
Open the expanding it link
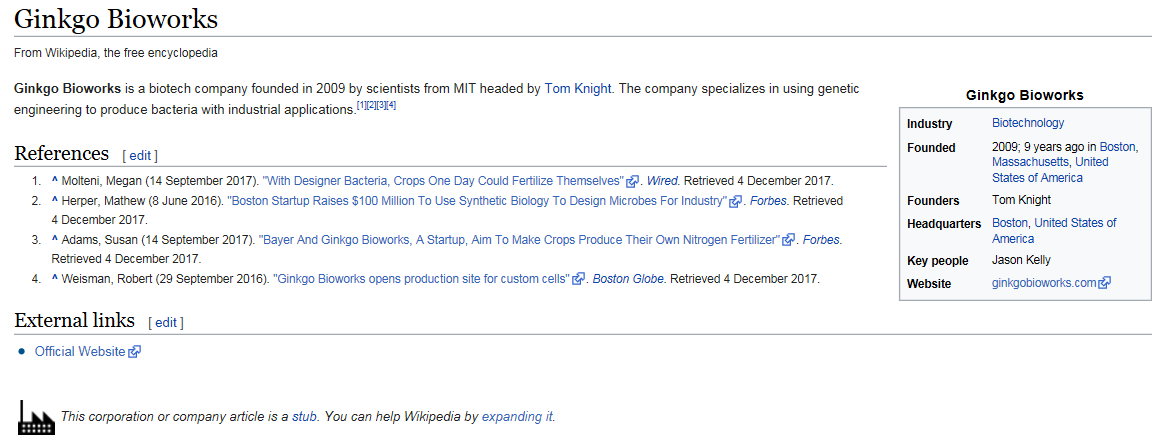517,416
